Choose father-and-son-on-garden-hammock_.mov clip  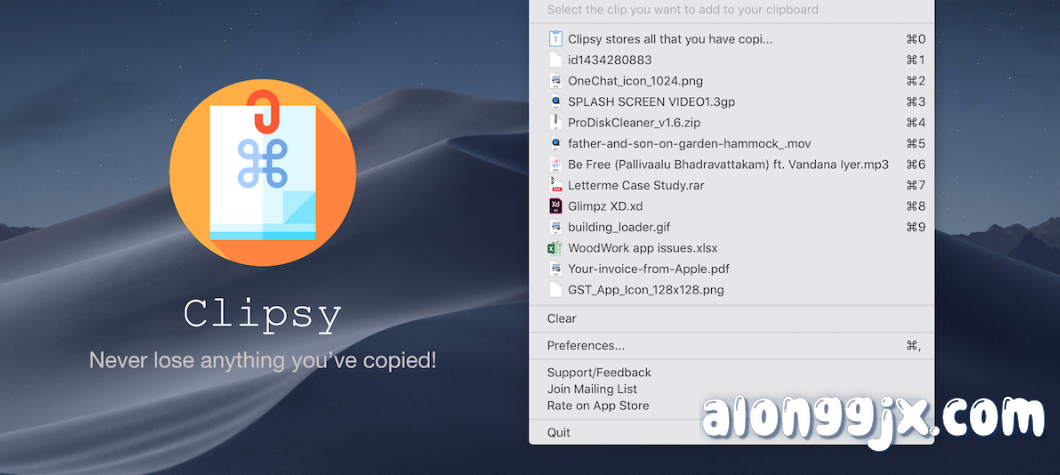(731, 144)
